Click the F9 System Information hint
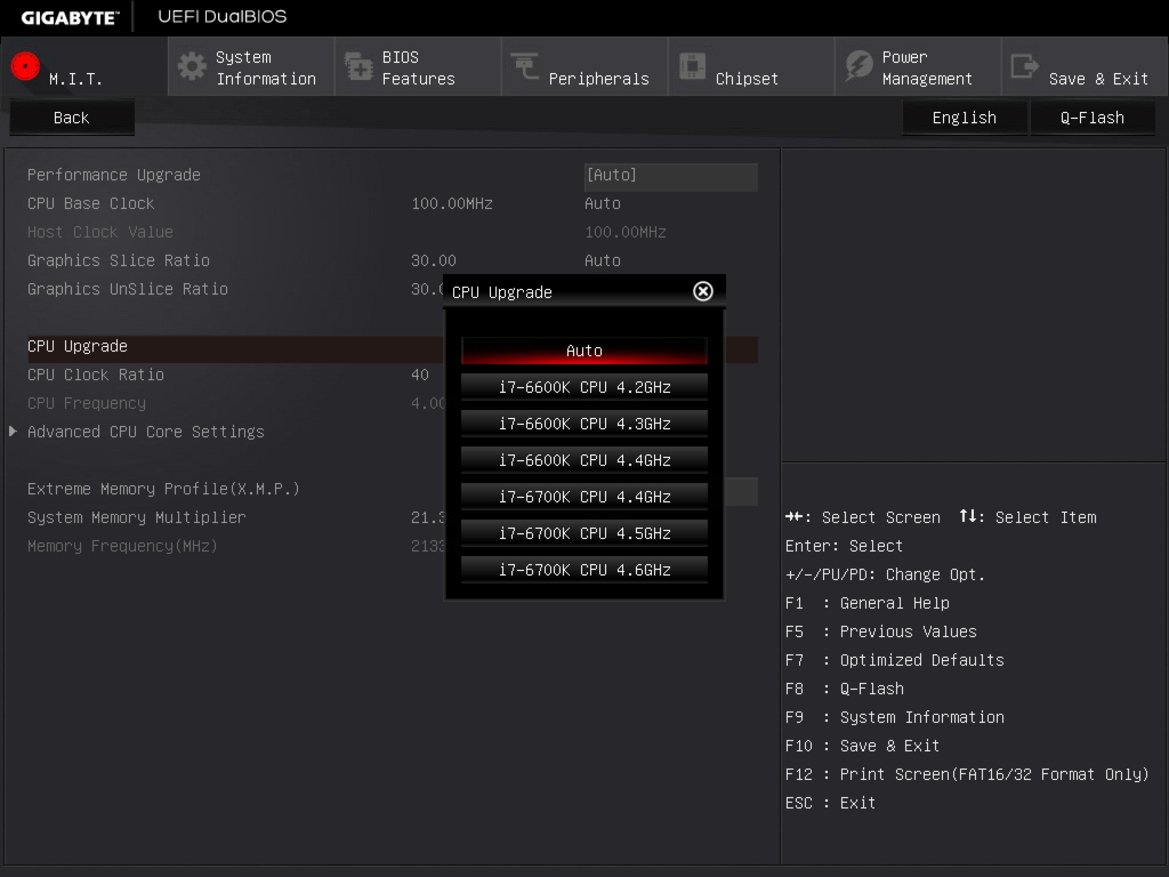 coord(895,717)
